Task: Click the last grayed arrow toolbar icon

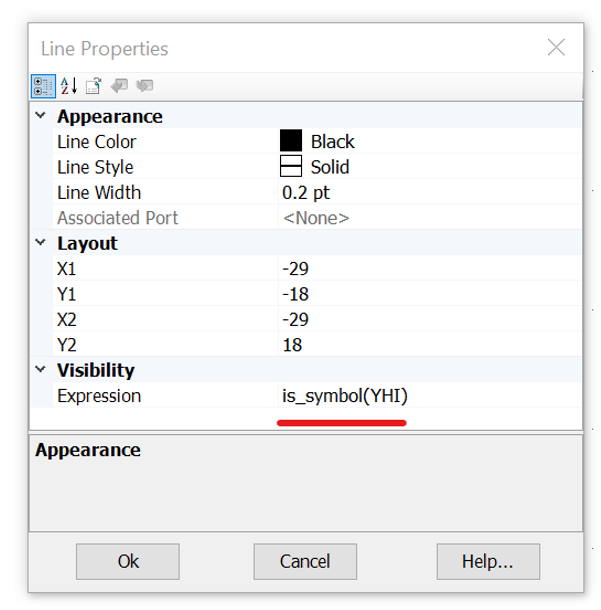Action: pyautogui.click(x=145, y=86)
